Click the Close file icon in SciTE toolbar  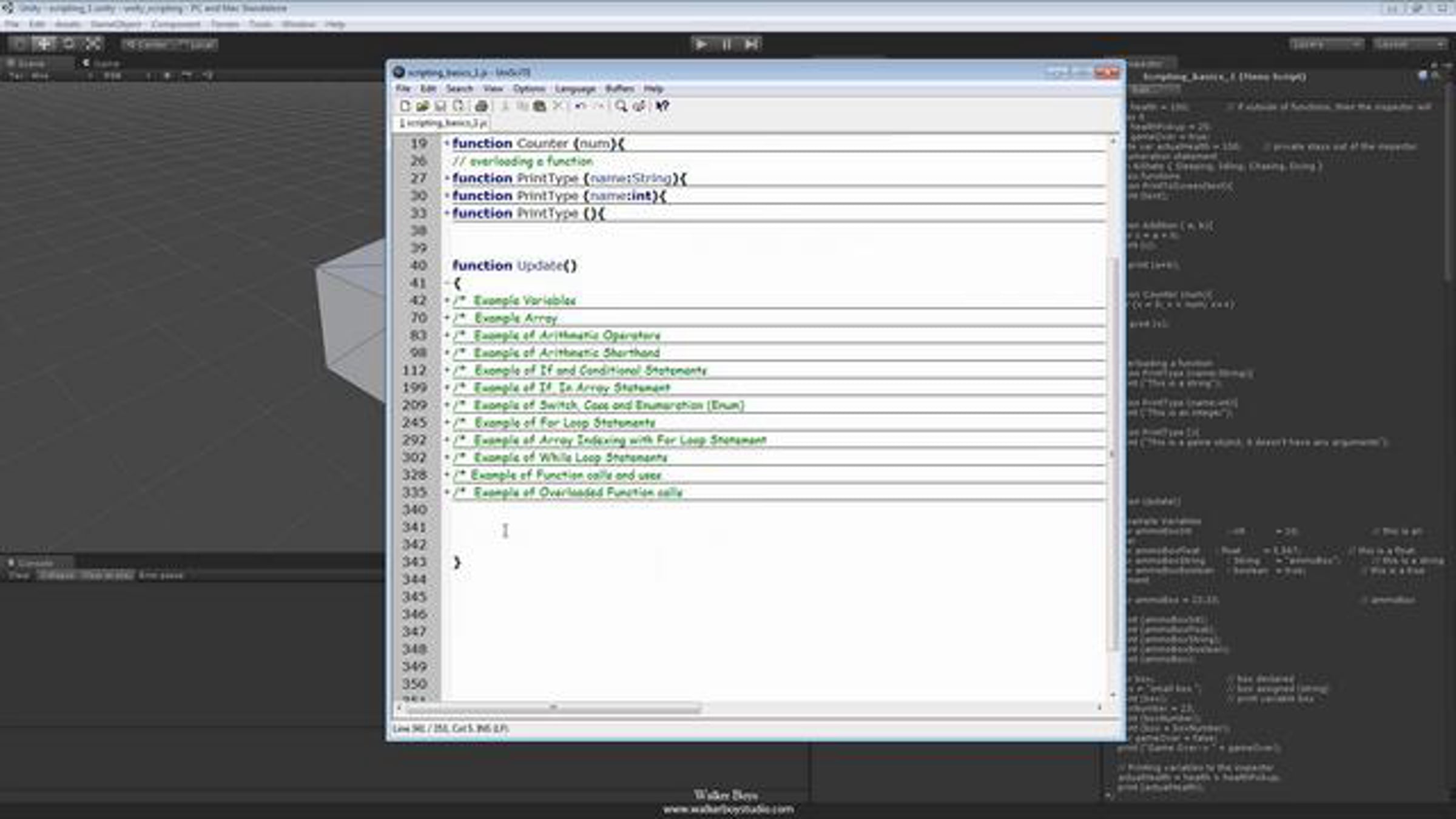459,106
